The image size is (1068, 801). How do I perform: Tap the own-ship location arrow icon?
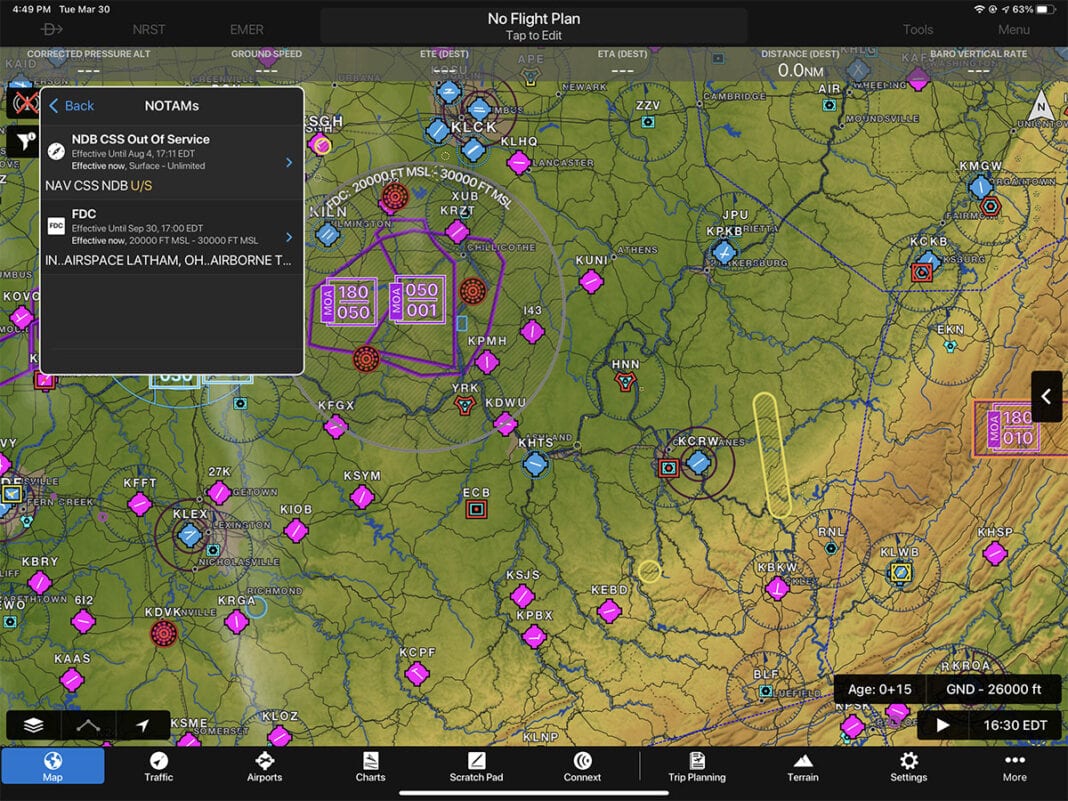pyautogui.click(x=143, y=725)
